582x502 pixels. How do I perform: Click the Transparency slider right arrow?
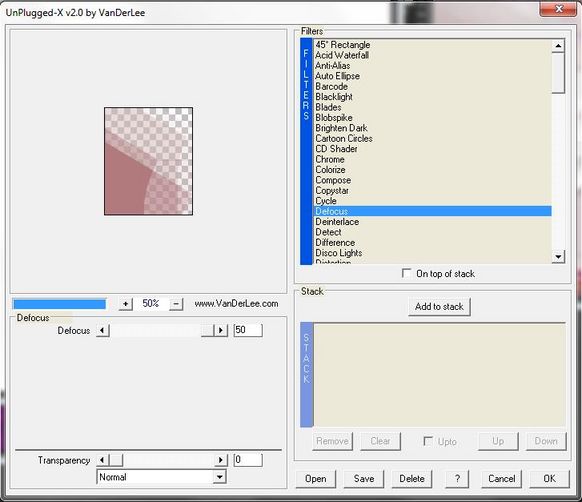[x=221, y=460]
